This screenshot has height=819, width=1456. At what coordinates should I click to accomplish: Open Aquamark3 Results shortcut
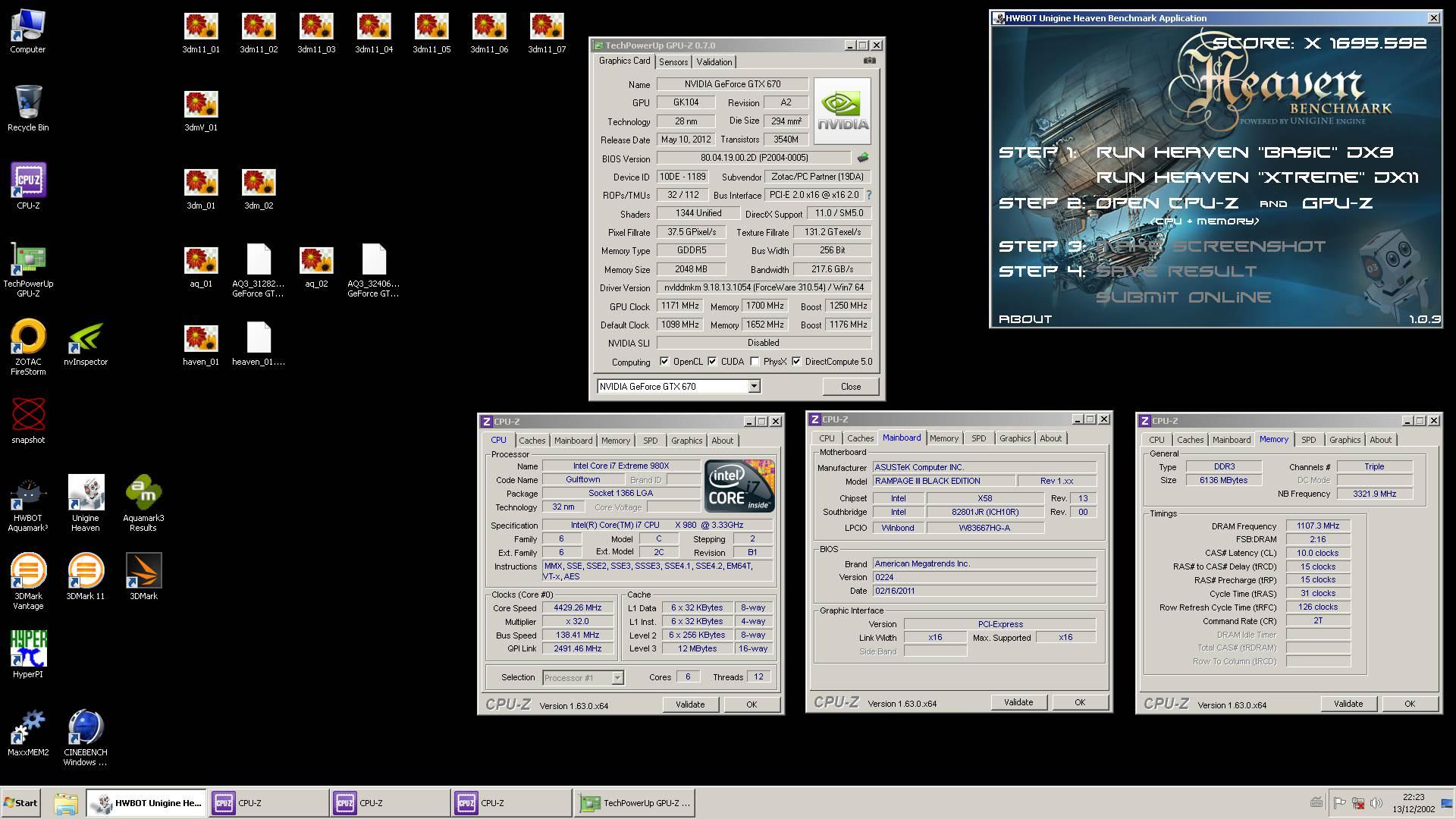point(143,504)
